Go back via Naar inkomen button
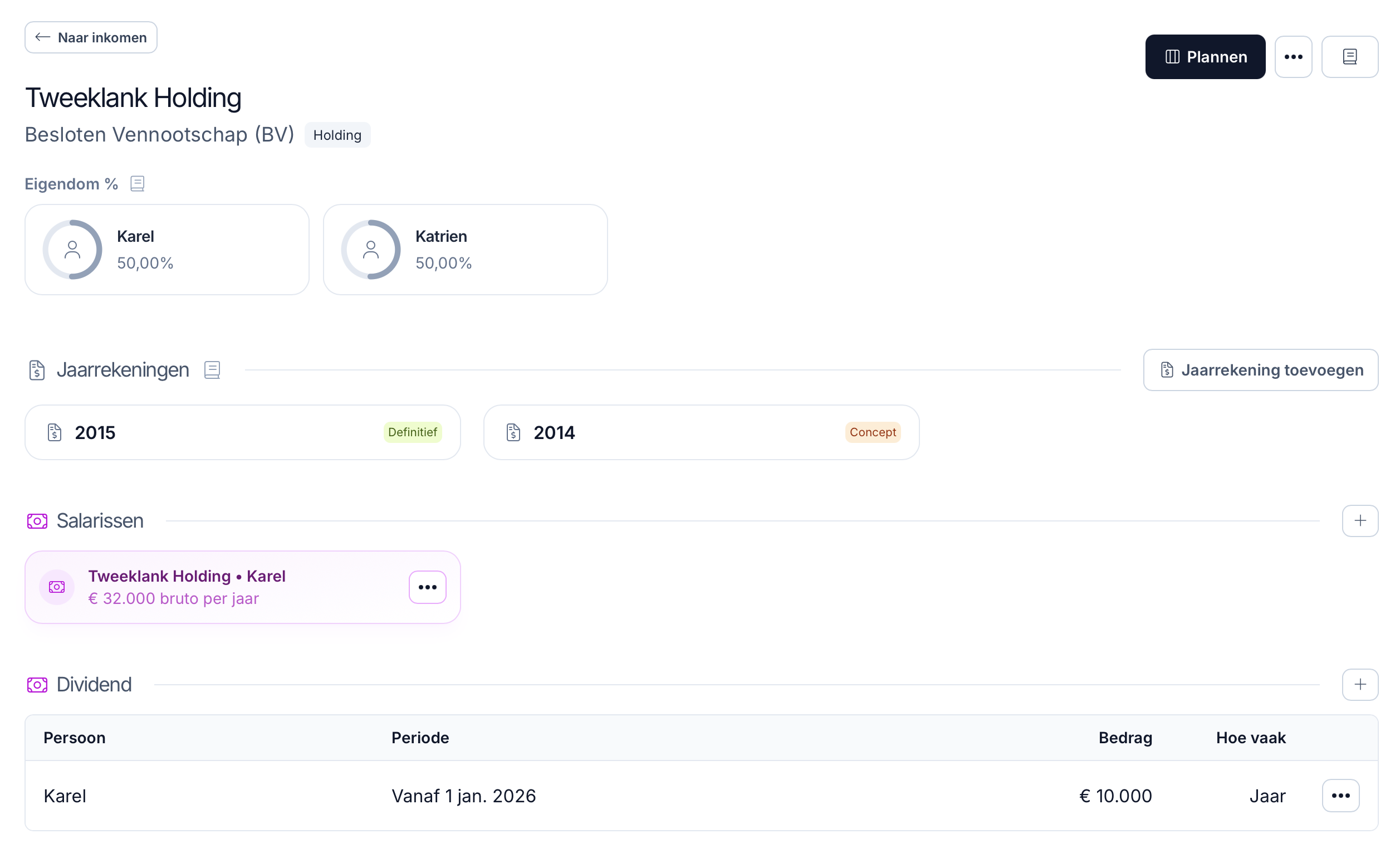The image size is (1400, 858). point(91,37)
